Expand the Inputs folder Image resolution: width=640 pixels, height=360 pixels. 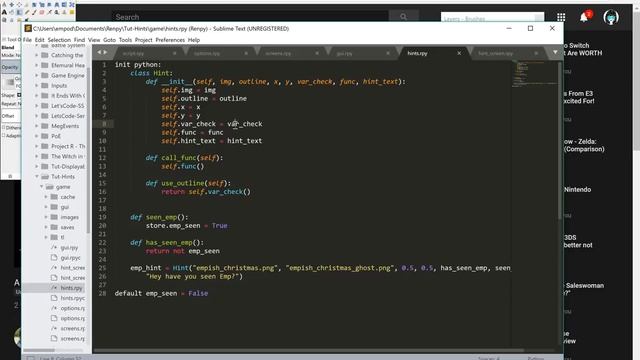tap(37, 86)
